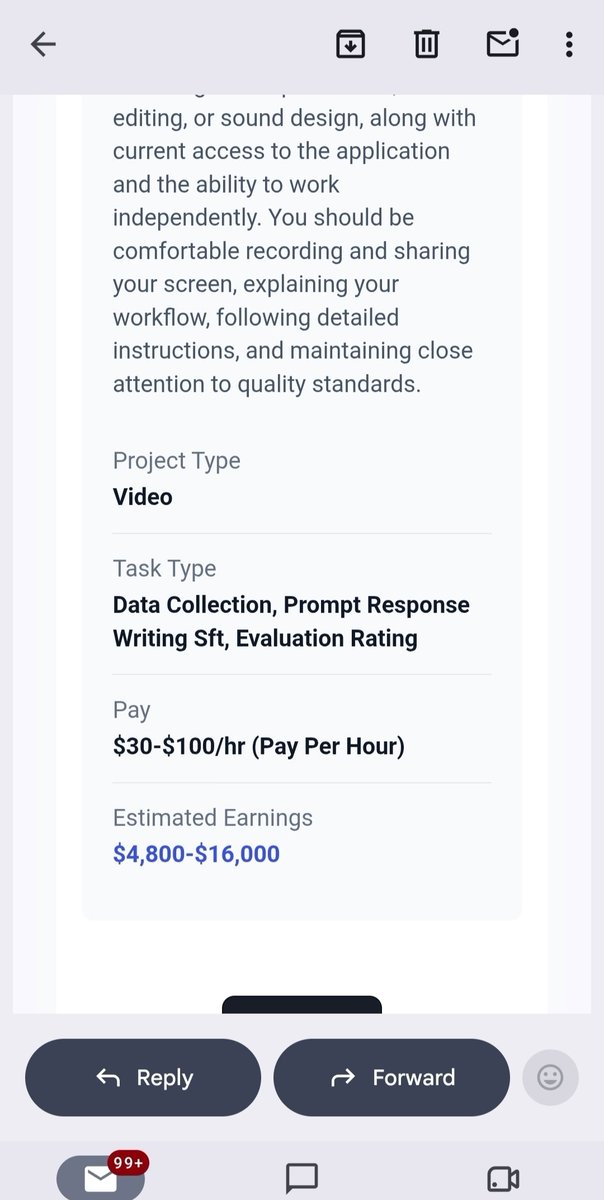Tap the Pay $30-$100/hr value
The width and height of the screenshot is (604, 1200).
coord(259,746)
